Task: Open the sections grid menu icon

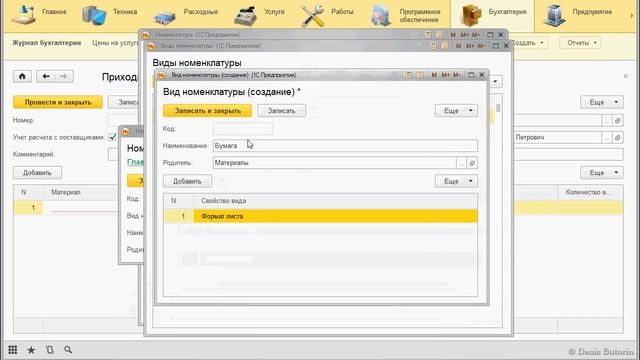Action: [13, 350]
